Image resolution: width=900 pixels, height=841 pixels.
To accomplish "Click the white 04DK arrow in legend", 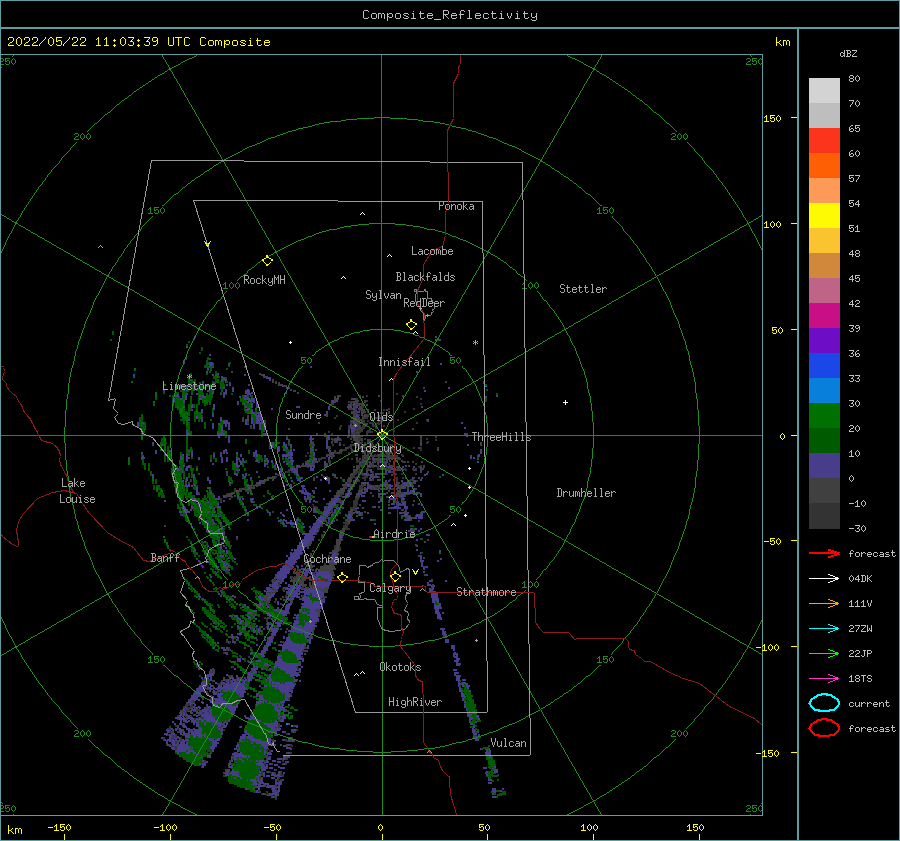I will [x=824, y=579].
